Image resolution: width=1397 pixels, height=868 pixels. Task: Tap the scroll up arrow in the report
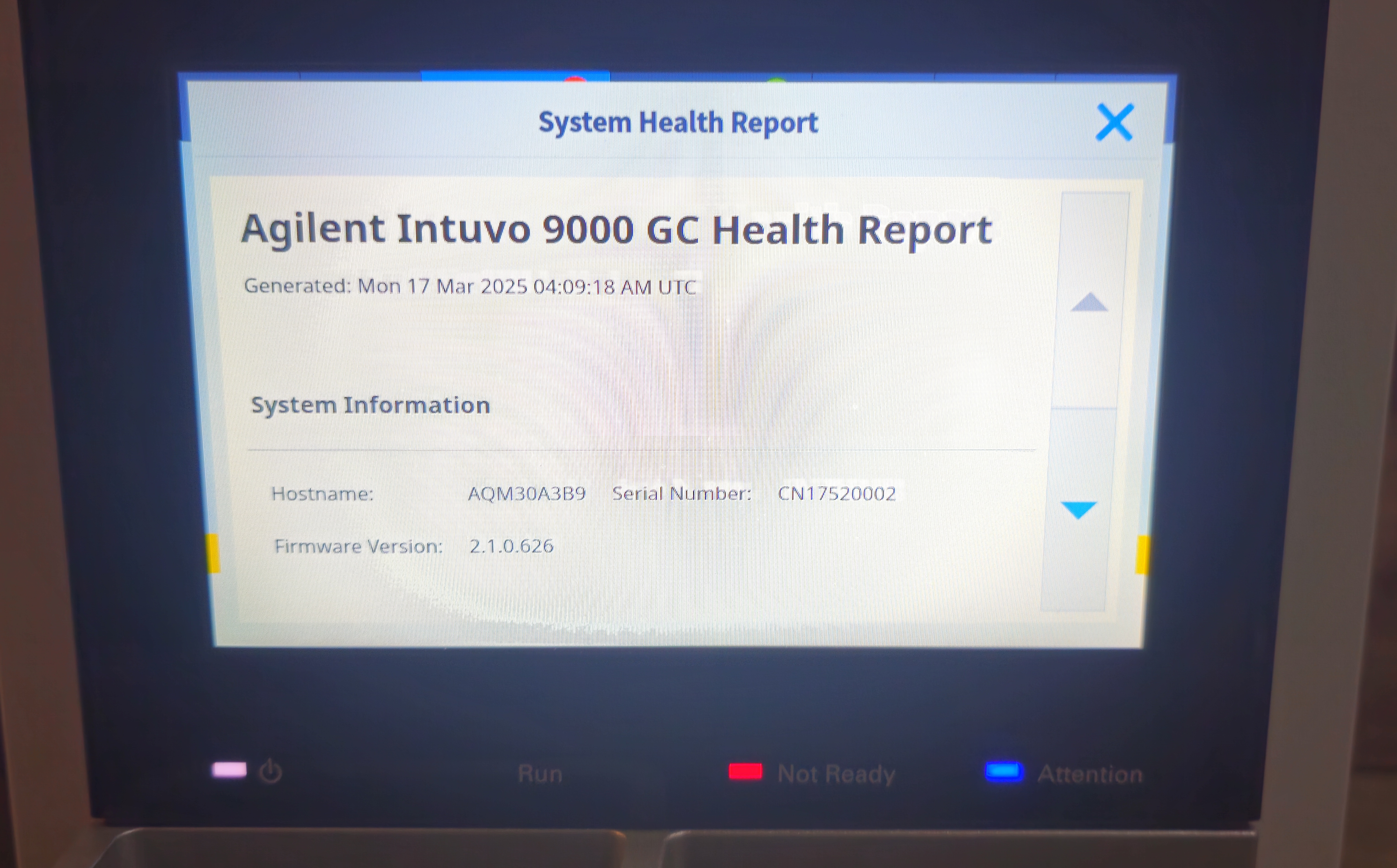tap(1089, 302)
